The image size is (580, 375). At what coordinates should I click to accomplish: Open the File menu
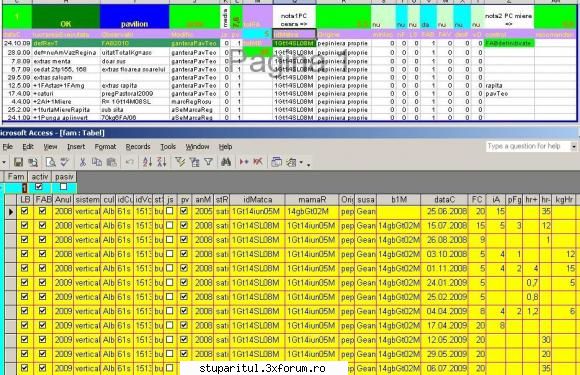click(7, 147)
